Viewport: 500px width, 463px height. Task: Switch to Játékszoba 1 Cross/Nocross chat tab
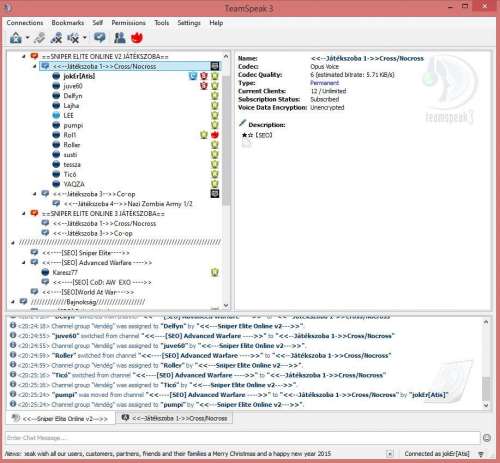(x=174, y=418)
